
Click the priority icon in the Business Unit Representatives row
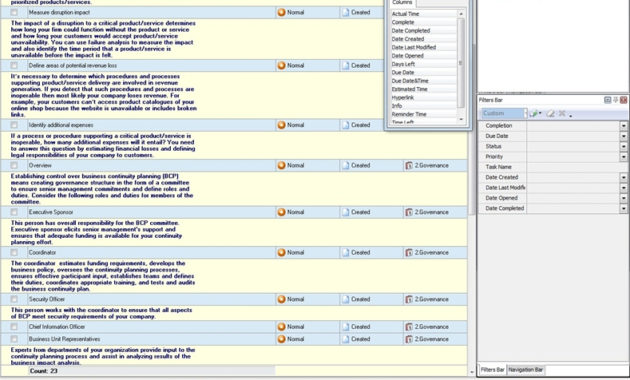(282, 339)
